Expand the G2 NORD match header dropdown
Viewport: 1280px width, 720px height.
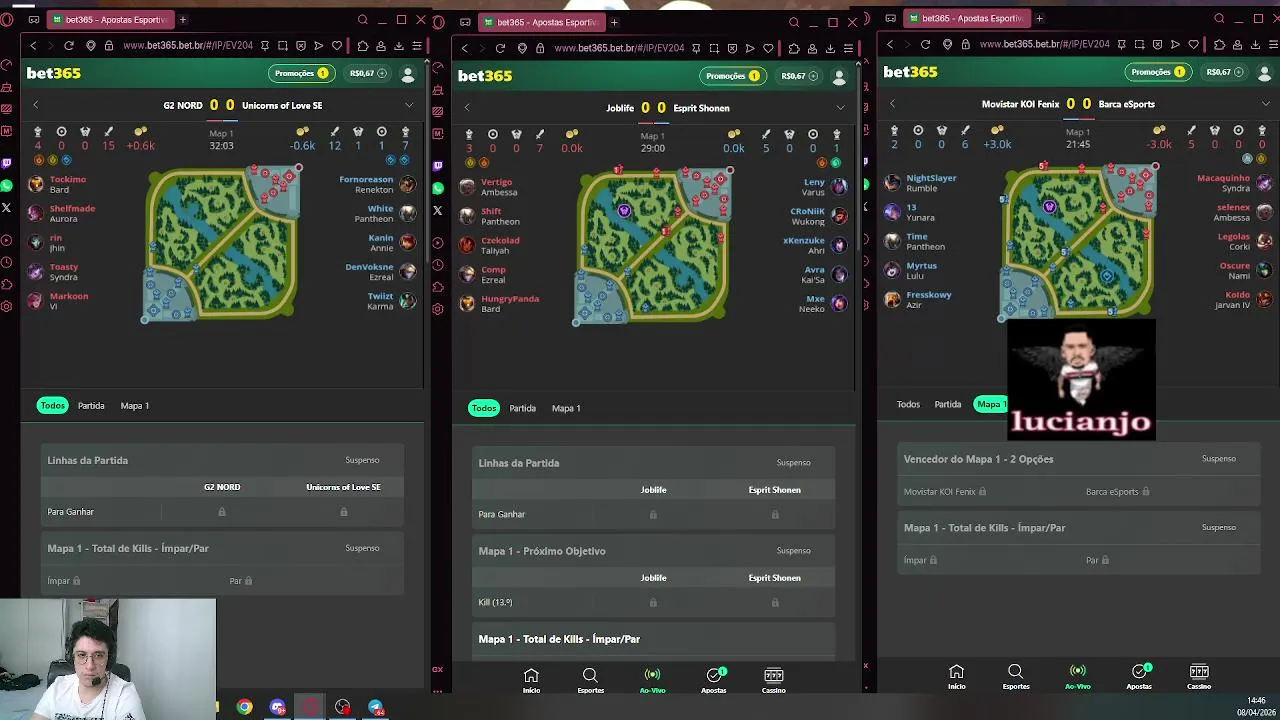(409, 105)
